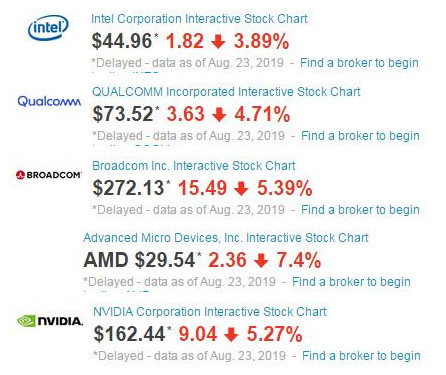Open Advanced Micro Devices Interactive Stock Chart
The height and width of the screenshot is (375, 446).
(226, 238)
